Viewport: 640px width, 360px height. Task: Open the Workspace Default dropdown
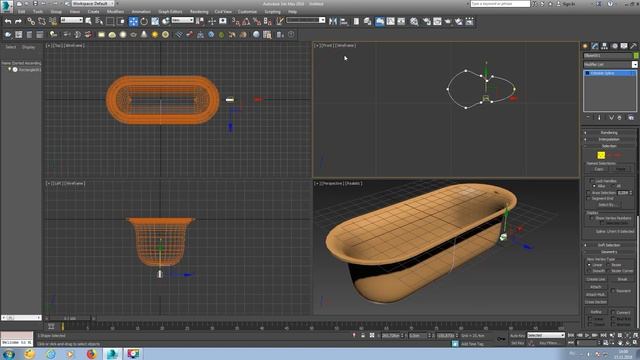93,4
